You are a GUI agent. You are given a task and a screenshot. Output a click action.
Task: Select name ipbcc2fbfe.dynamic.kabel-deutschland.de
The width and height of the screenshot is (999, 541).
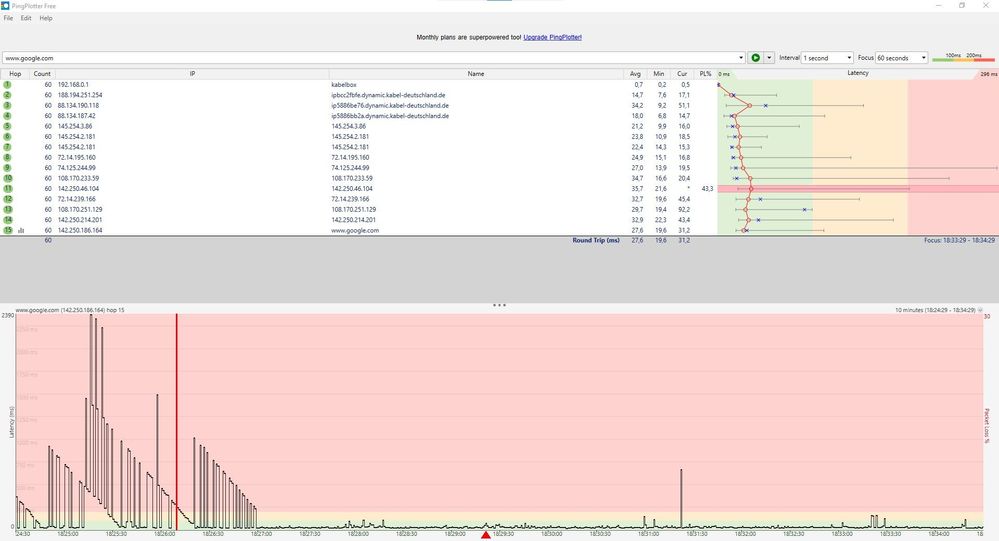(388, 95)
